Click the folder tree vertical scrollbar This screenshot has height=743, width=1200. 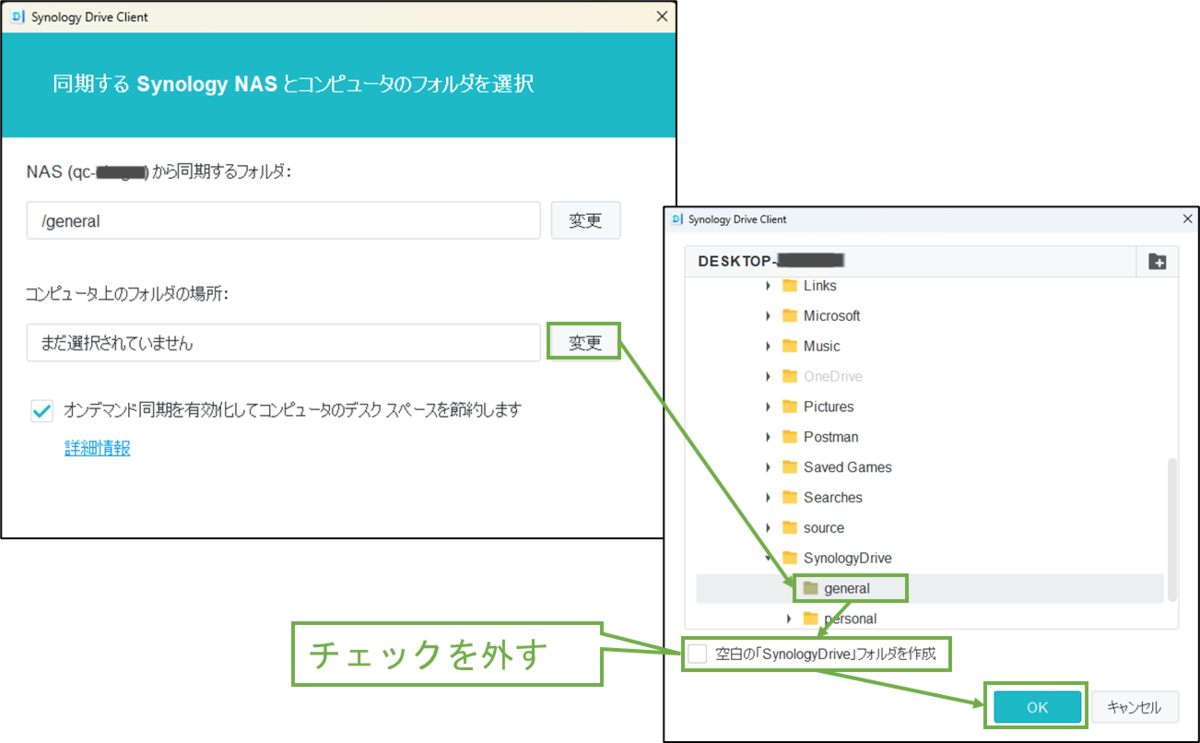1173,528
